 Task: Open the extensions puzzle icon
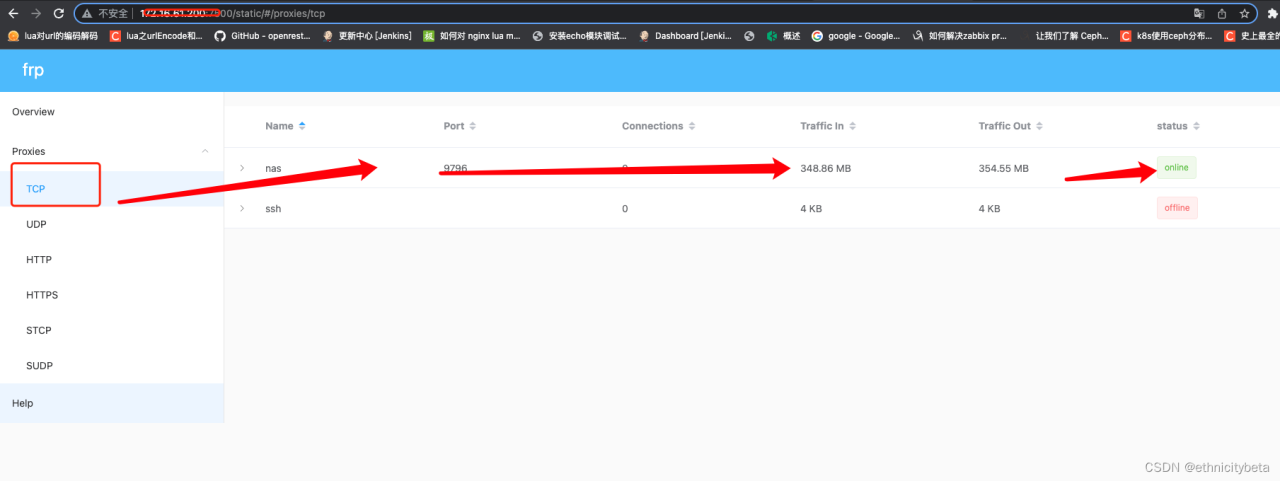click(1272, 14)
